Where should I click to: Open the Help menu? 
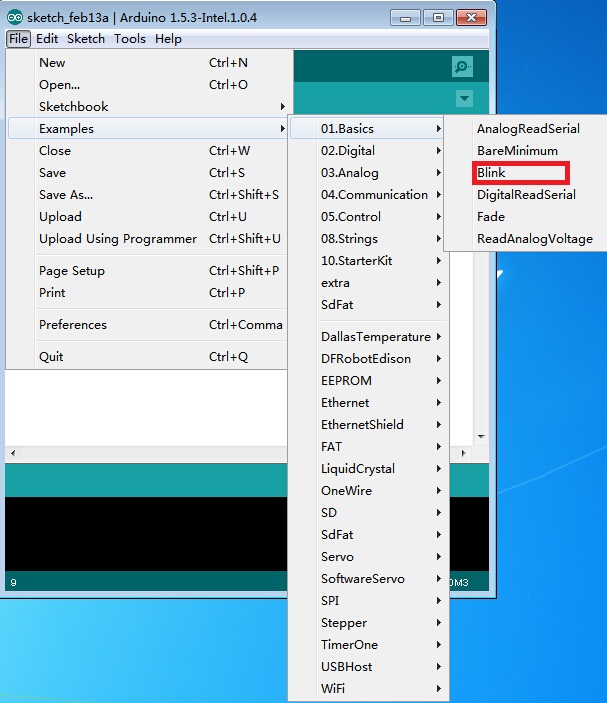[168, 39]
